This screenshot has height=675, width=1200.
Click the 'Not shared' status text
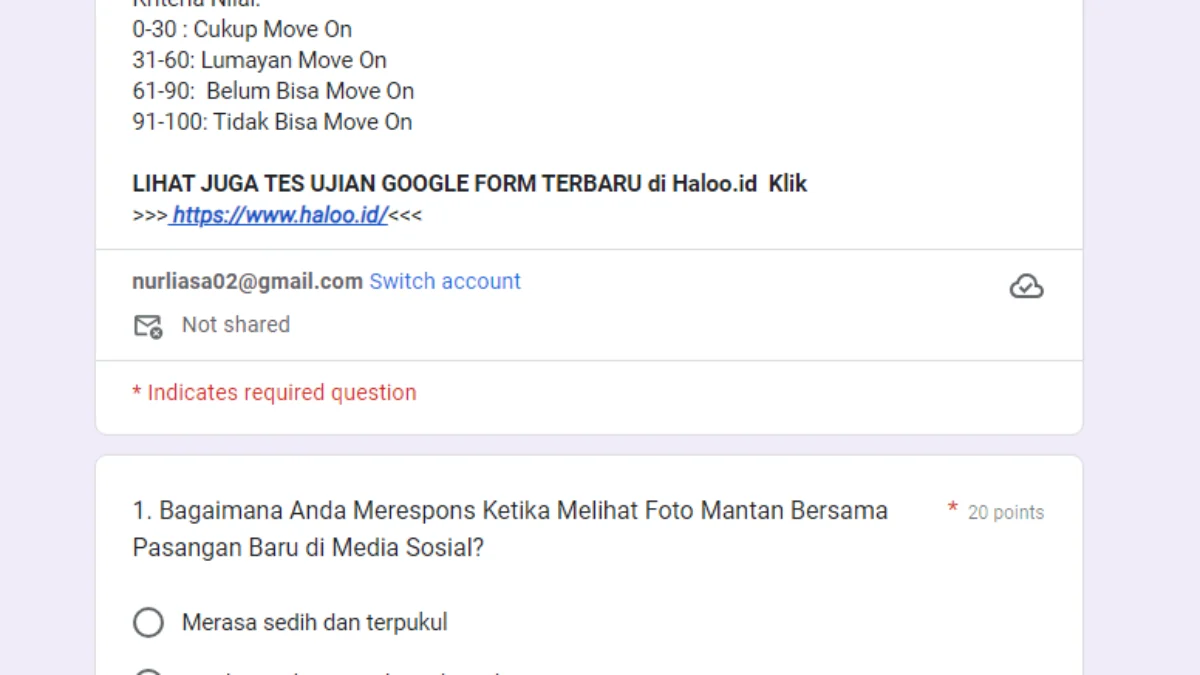(236, 324)
